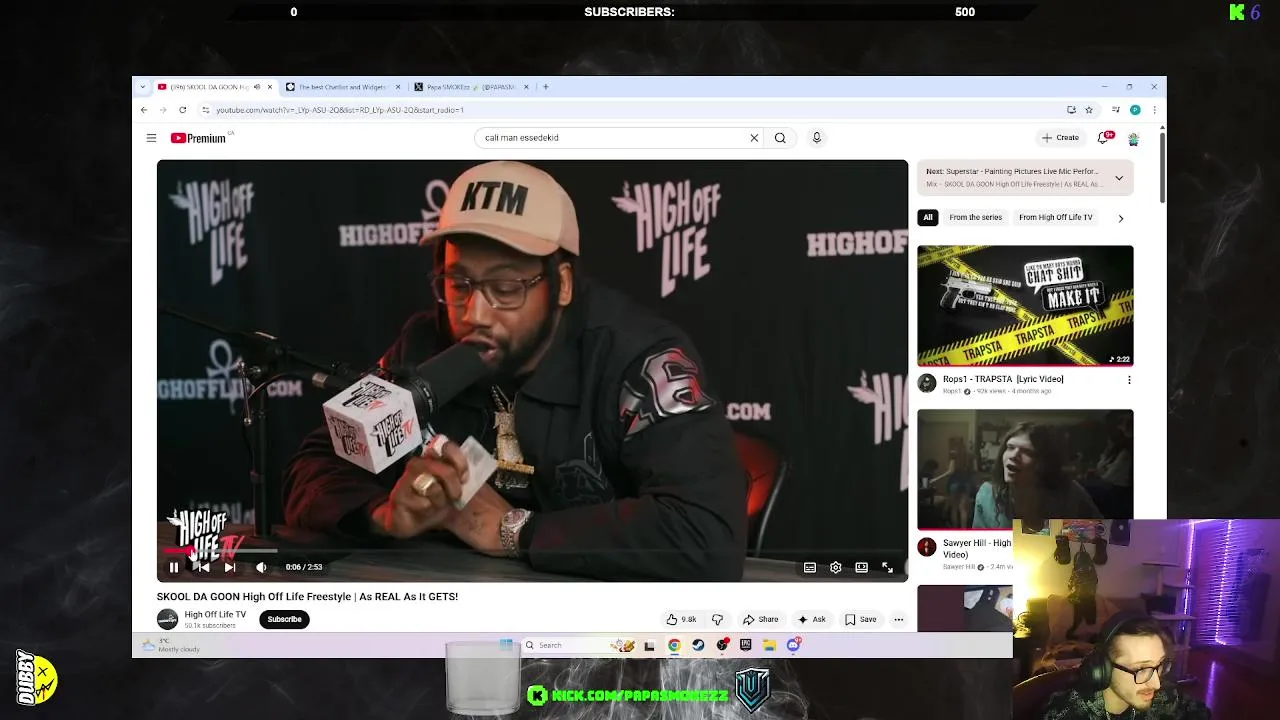Go to YouTube Premium home logo
1280x720 pixels.
click(x=199, y=138)
